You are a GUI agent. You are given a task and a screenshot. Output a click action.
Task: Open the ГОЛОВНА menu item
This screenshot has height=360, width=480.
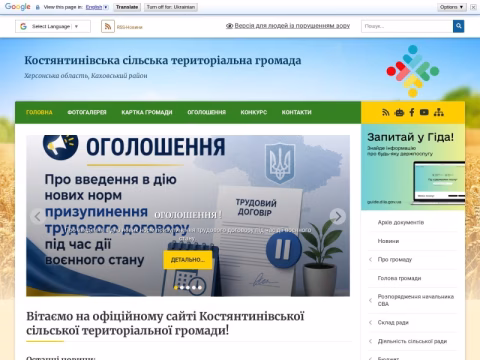coord(39,112)
